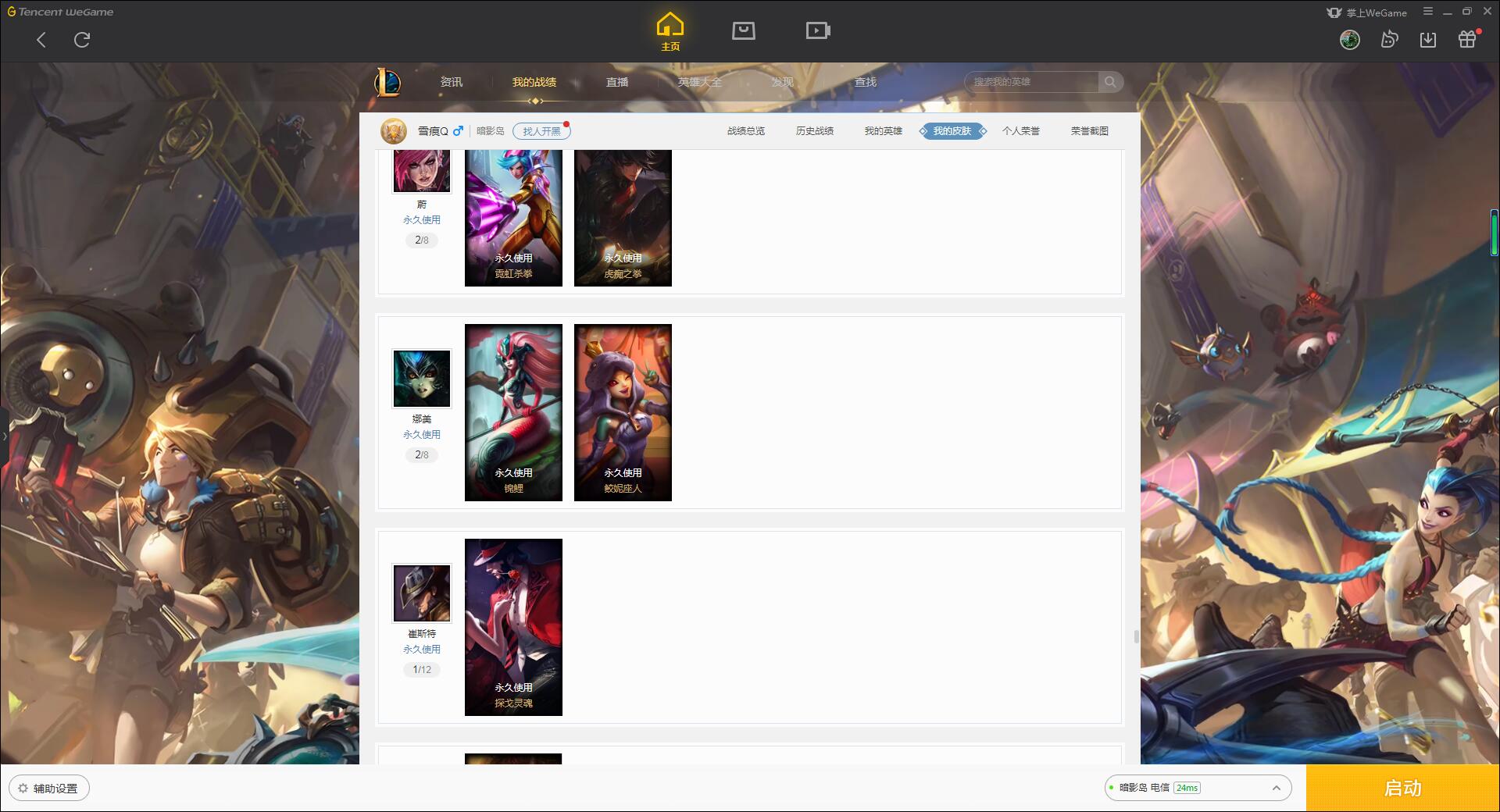Focus the 搜索我的英雄 search field

click(1031, 82)
